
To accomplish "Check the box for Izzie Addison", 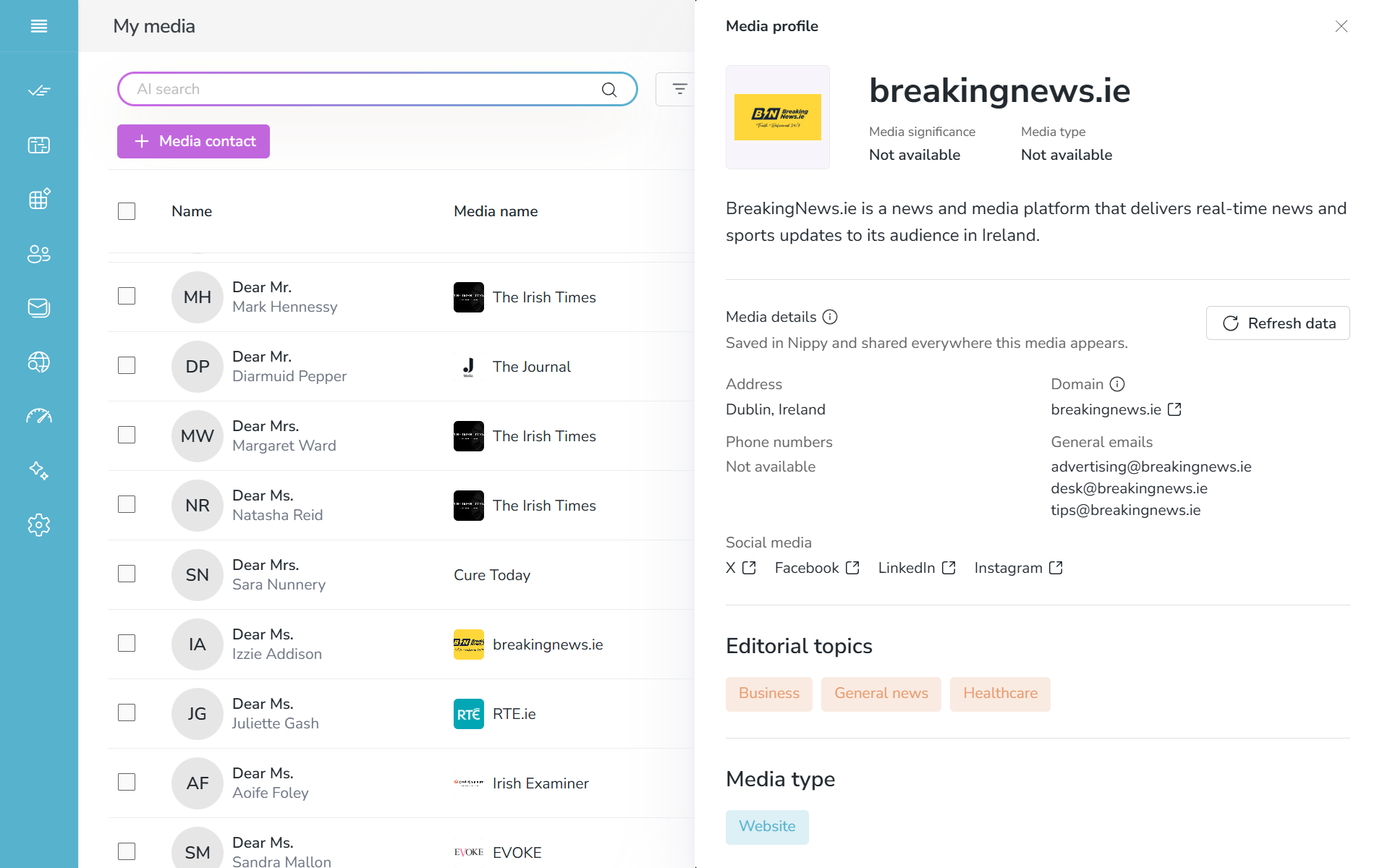I will pyautogui.click(x=127, y=643).
